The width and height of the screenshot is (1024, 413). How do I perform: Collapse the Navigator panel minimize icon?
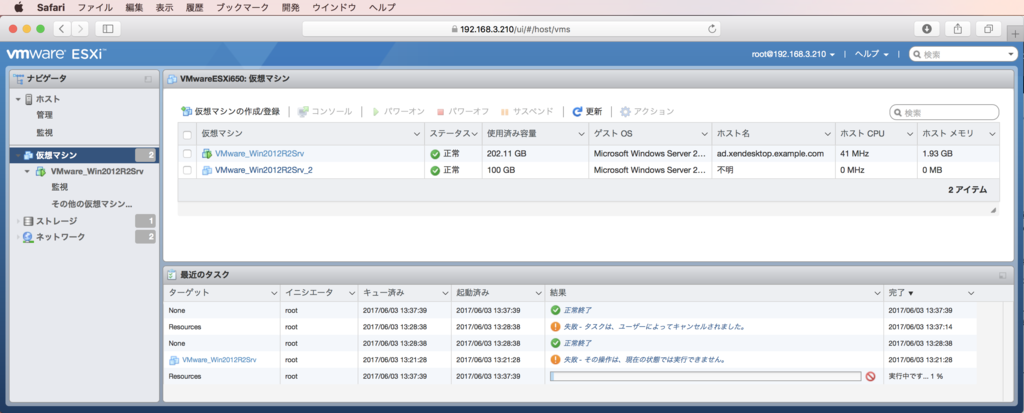tap(148, 79)
